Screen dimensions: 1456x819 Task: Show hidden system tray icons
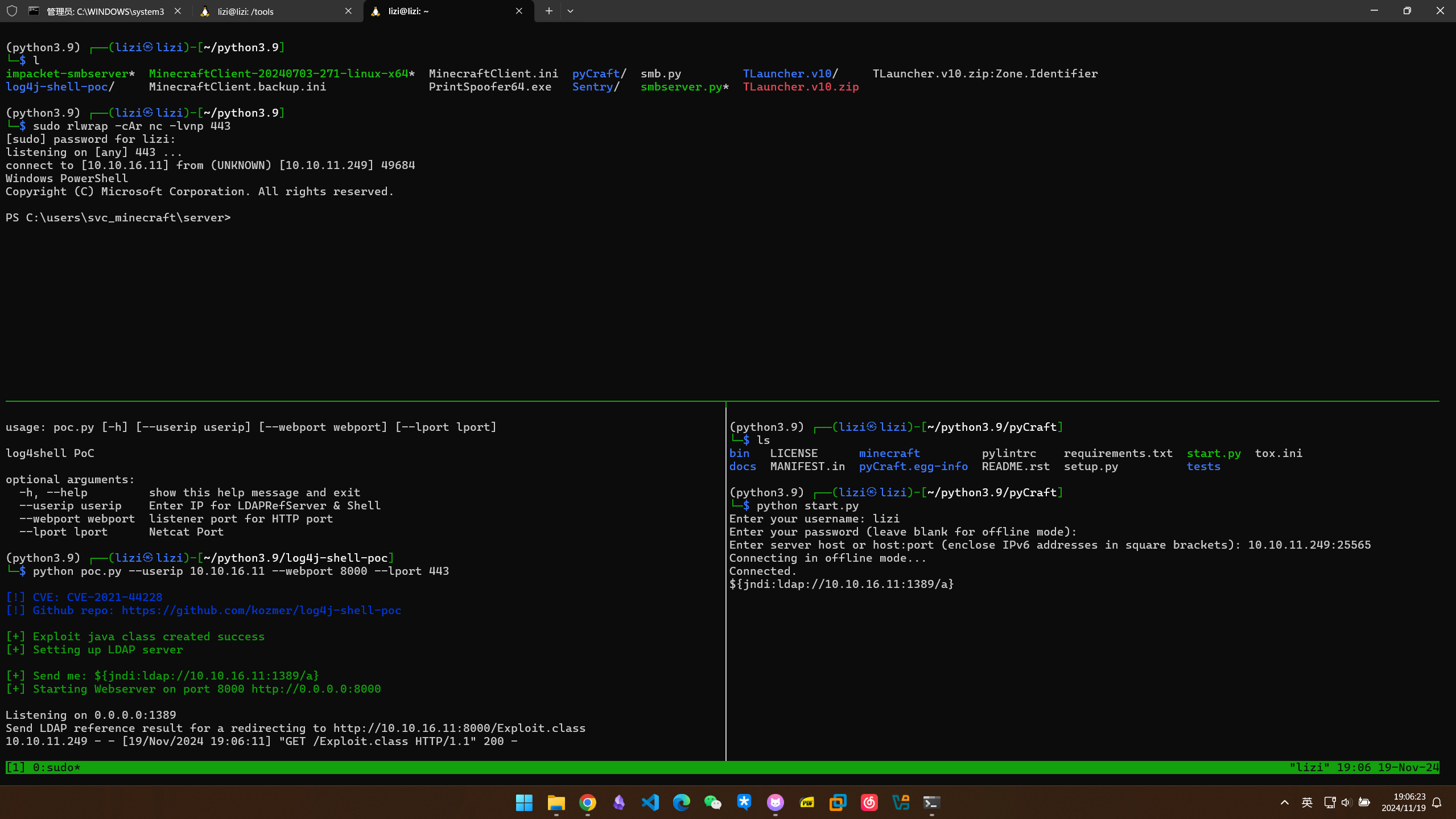1284,802
